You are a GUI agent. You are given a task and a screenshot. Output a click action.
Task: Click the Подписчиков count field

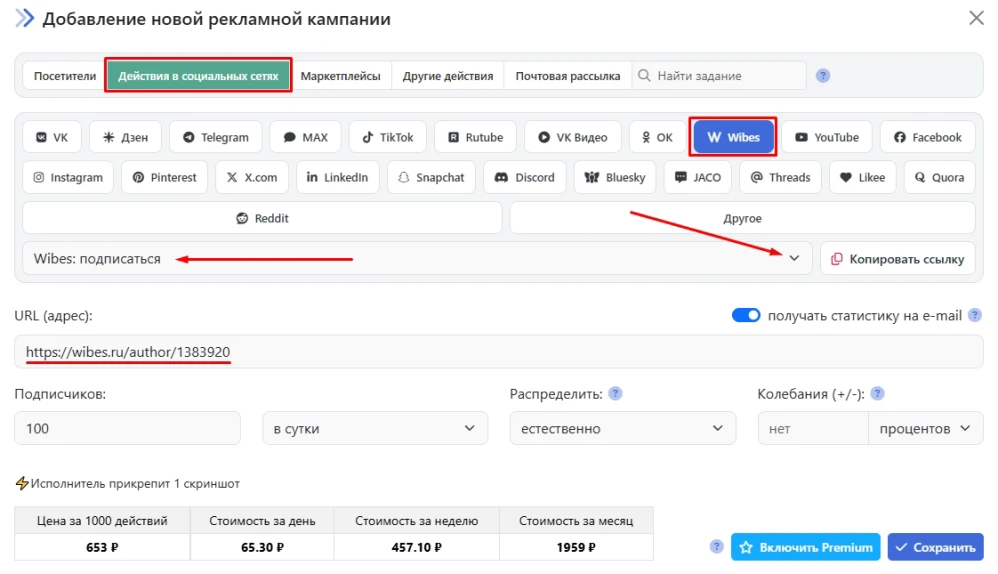(x=127, y=428)
